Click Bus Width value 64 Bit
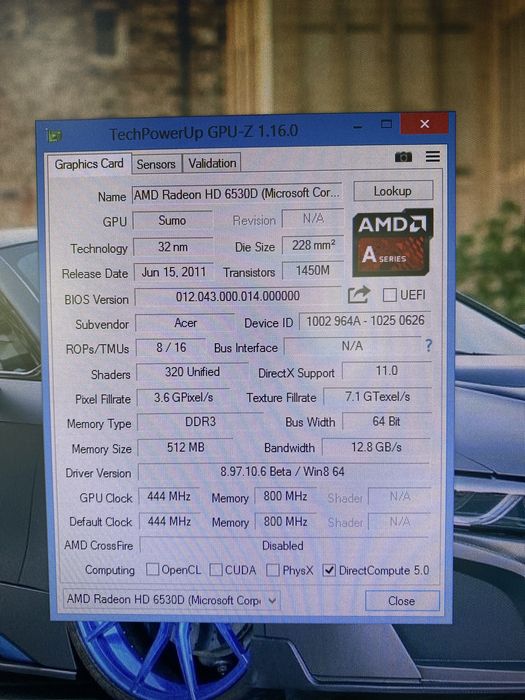The height and width of the screenshot is (700, 525). coord(387,421)
